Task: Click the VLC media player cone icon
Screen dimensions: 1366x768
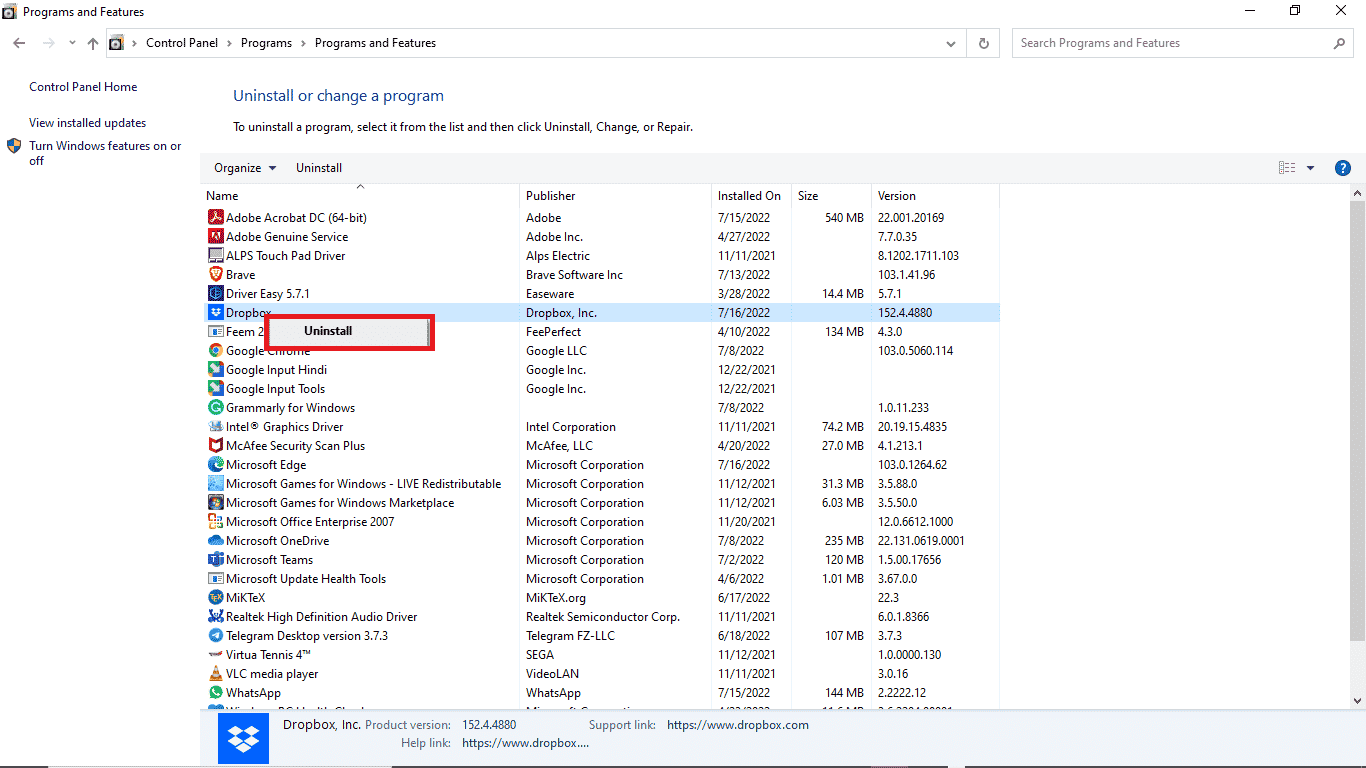Action: coord(215,673)
